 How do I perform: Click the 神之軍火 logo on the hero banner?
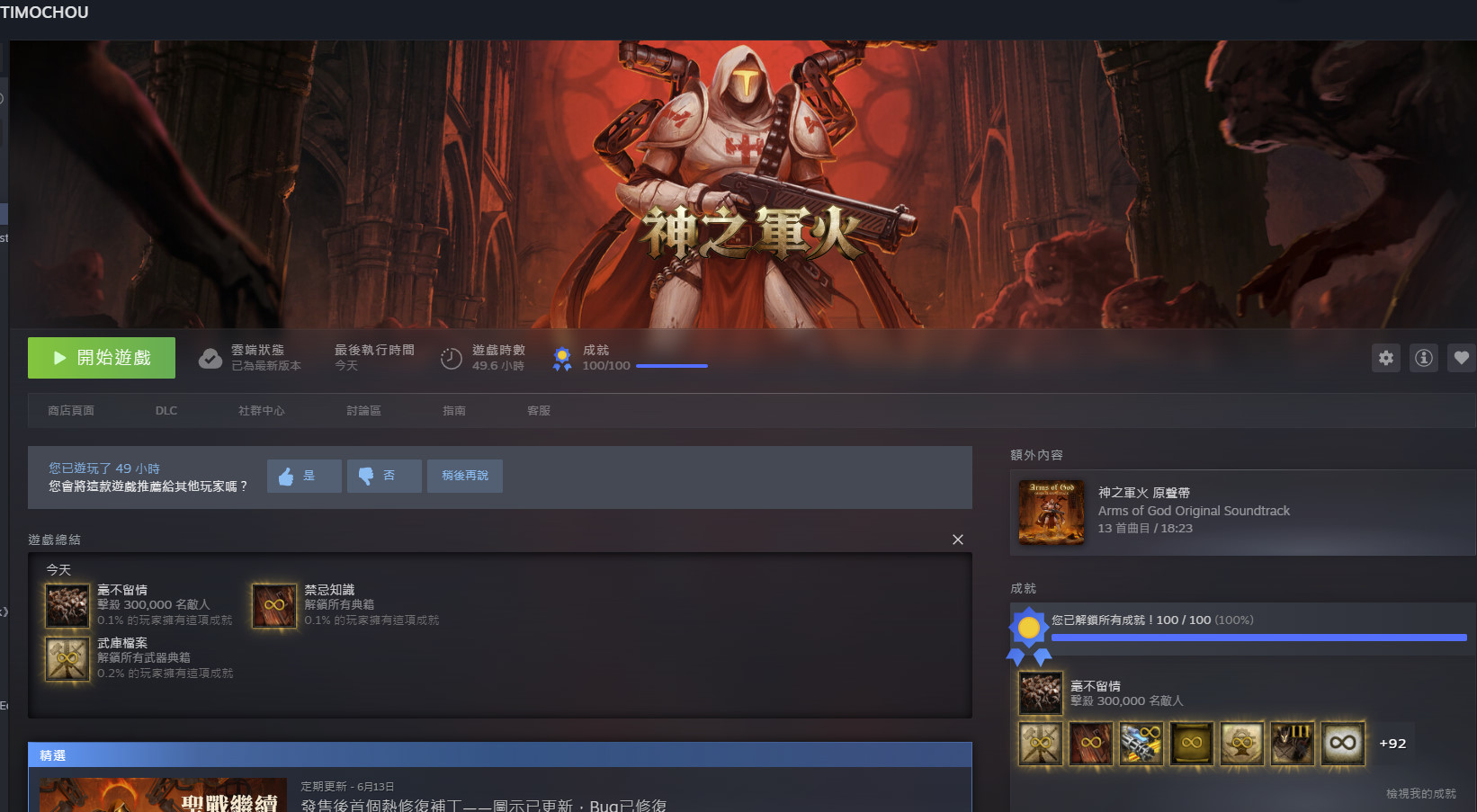[x=751, y=232]
